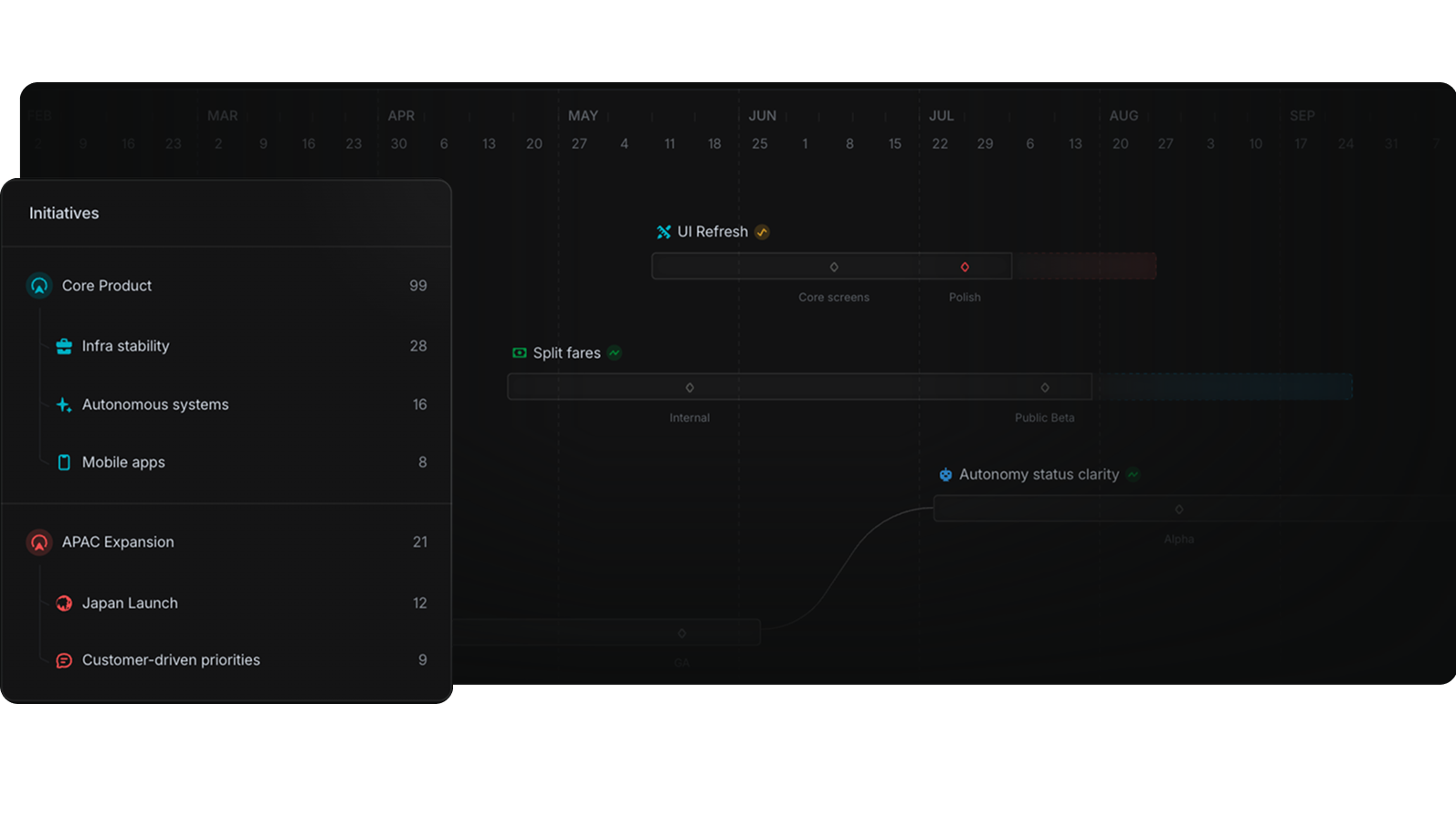Select the Japan Launch sub-initiative
Viewport: 1456px width, 819px height.
130,604
